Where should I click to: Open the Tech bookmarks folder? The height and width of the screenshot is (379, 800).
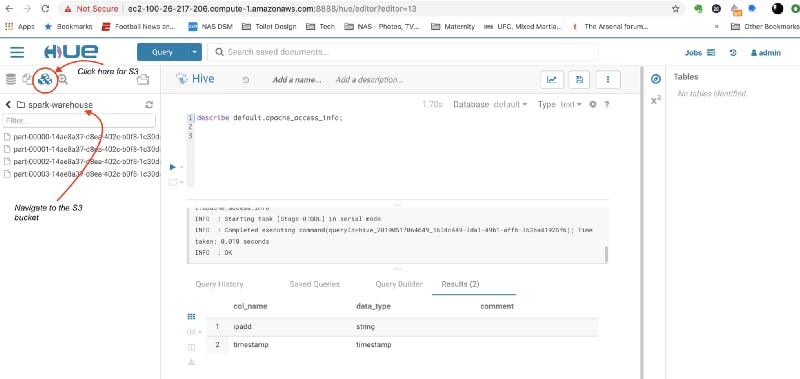[x=321, y=27]
